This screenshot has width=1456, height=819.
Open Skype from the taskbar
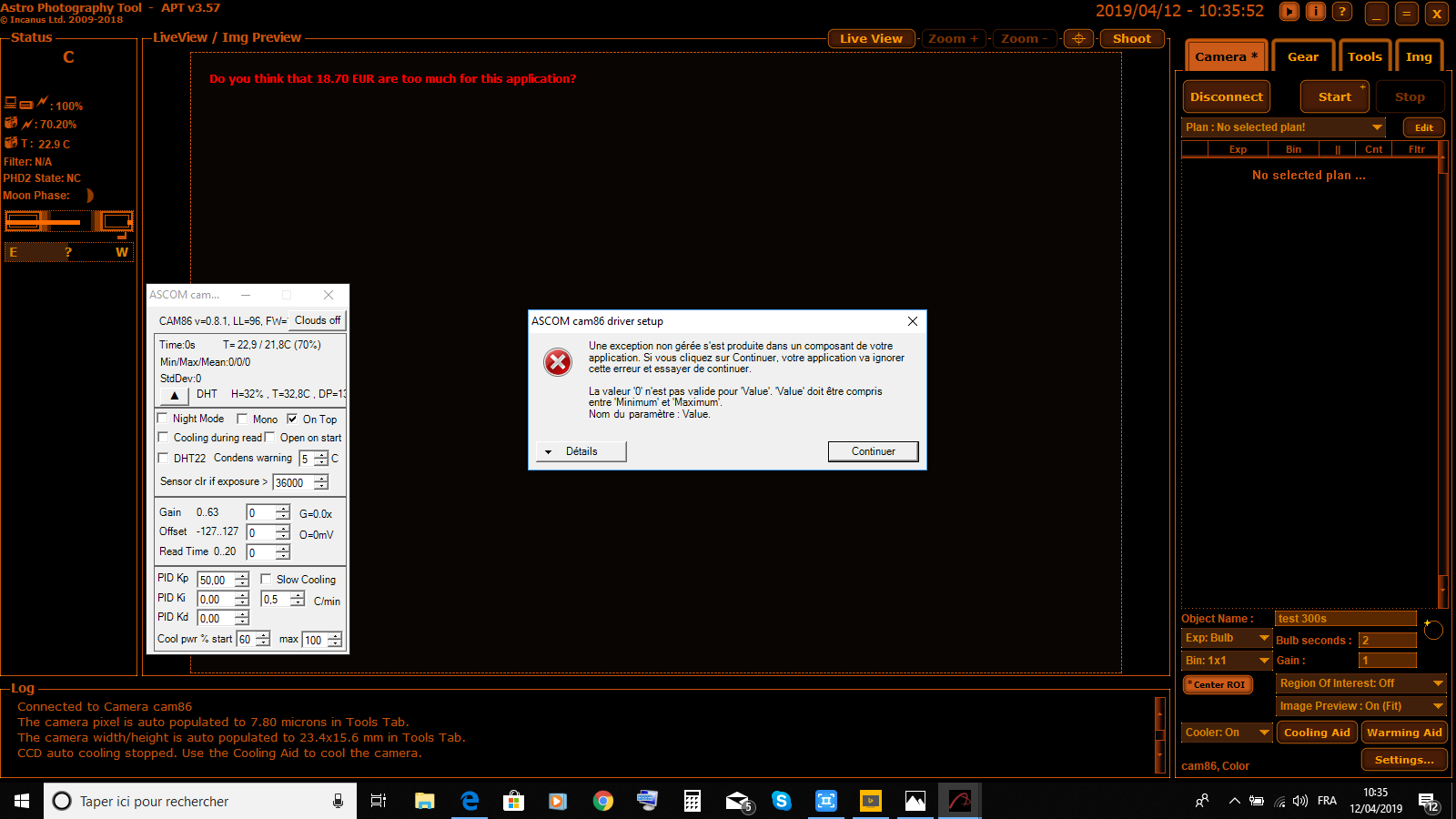click(782, 801)
